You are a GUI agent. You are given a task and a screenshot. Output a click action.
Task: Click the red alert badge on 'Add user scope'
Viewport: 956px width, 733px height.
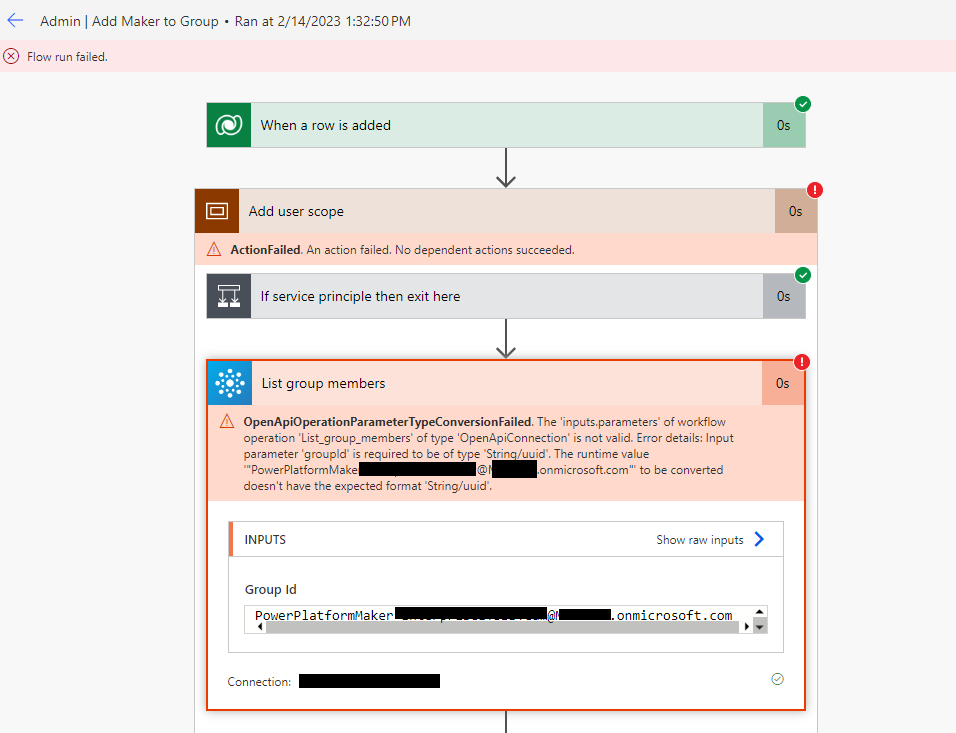[x=815, y=189]
